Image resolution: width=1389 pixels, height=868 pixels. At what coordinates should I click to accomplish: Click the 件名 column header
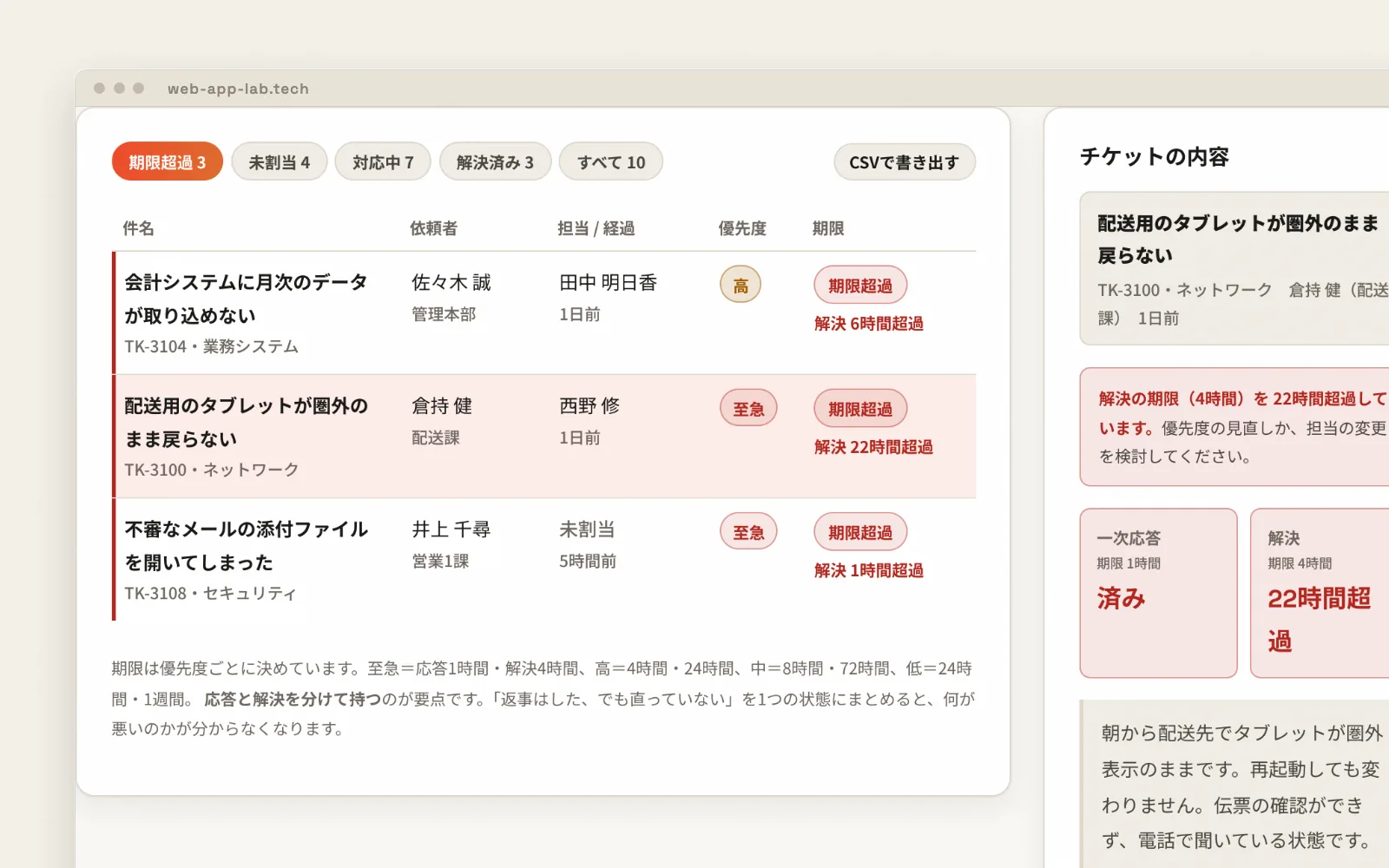(139, 228)
